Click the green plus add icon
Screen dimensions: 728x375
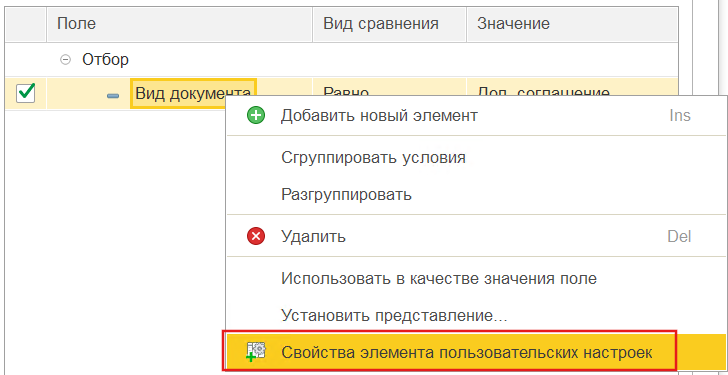click(x=255, y=116)
